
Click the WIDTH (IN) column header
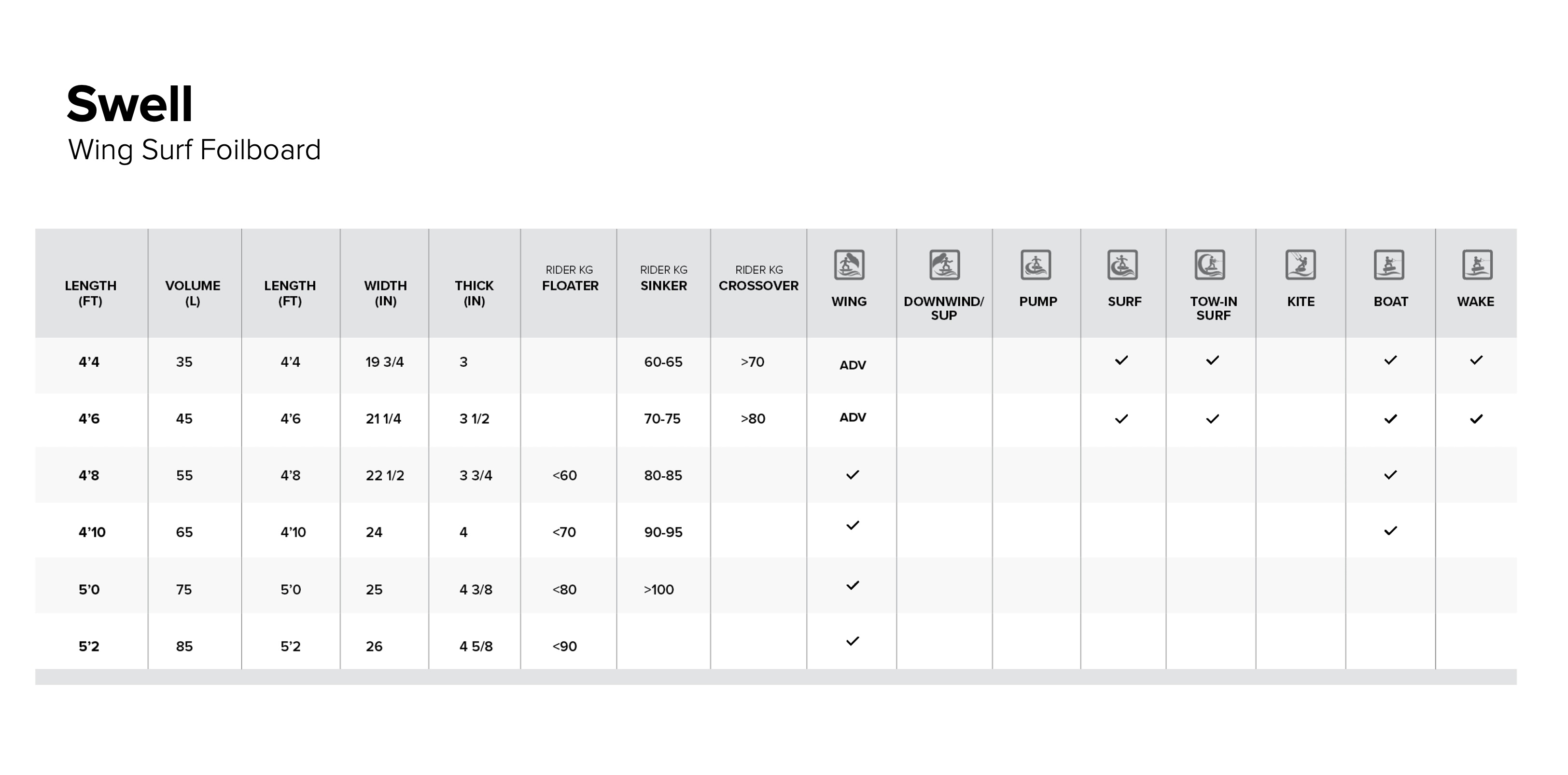(x=385, y=293)
